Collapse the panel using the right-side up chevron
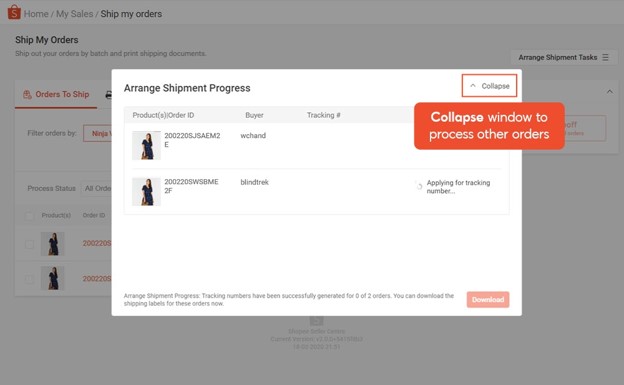 coord(610,92)
